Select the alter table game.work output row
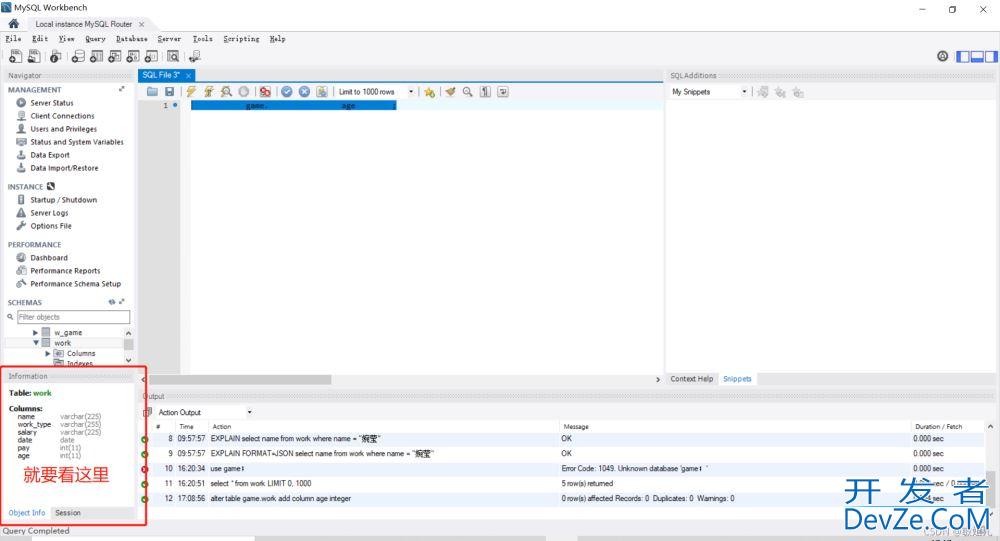The height and width of the screenshot is (541, 1000). pyautogui.click(x=564, y=498)
